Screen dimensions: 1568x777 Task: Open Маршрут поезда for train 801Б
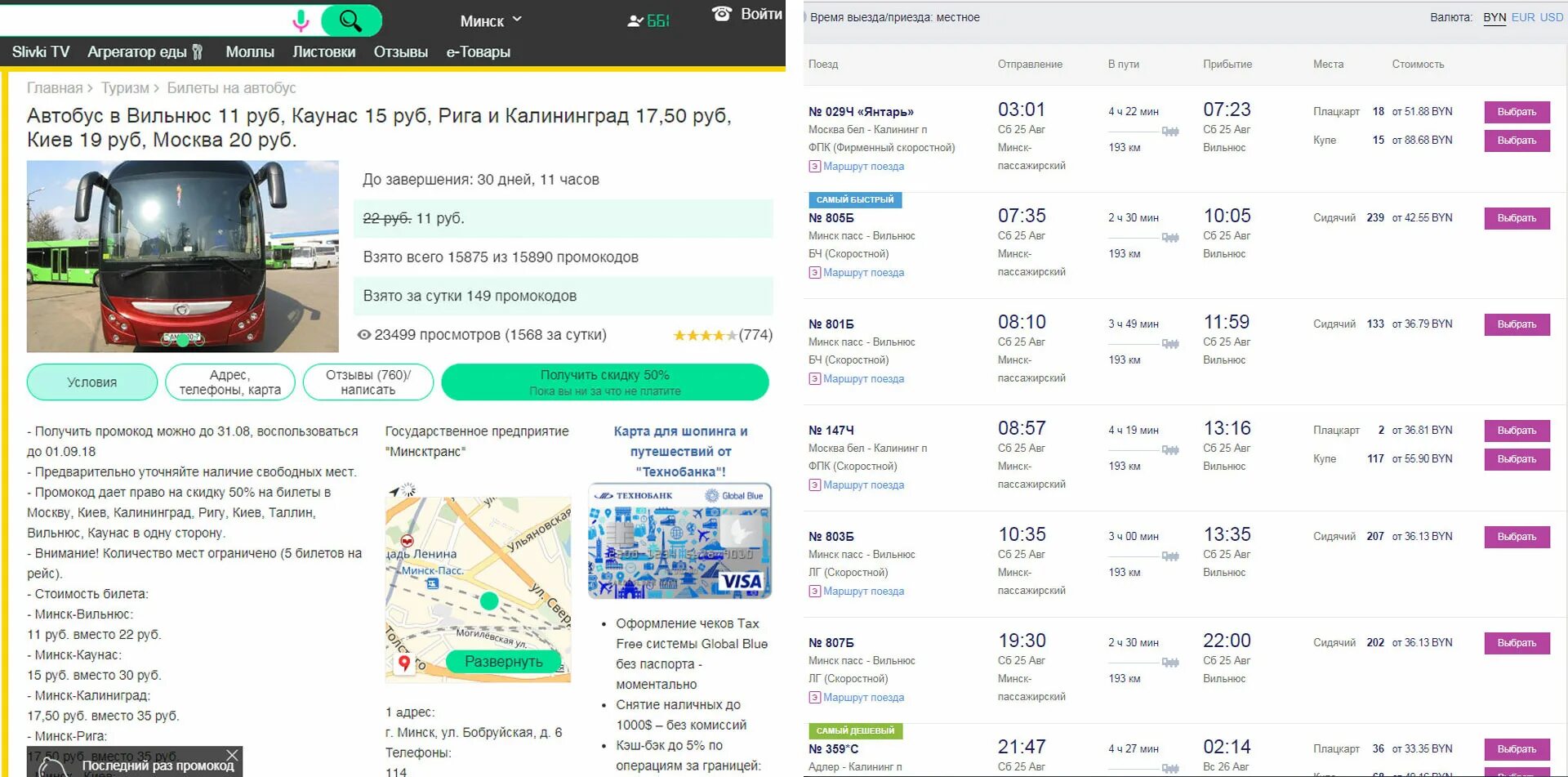863,378
